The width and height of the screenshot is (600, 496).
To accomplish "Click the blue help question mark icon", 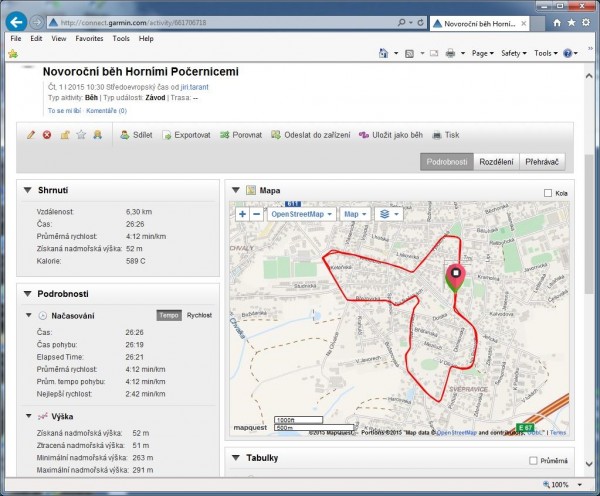I will 567,53.
